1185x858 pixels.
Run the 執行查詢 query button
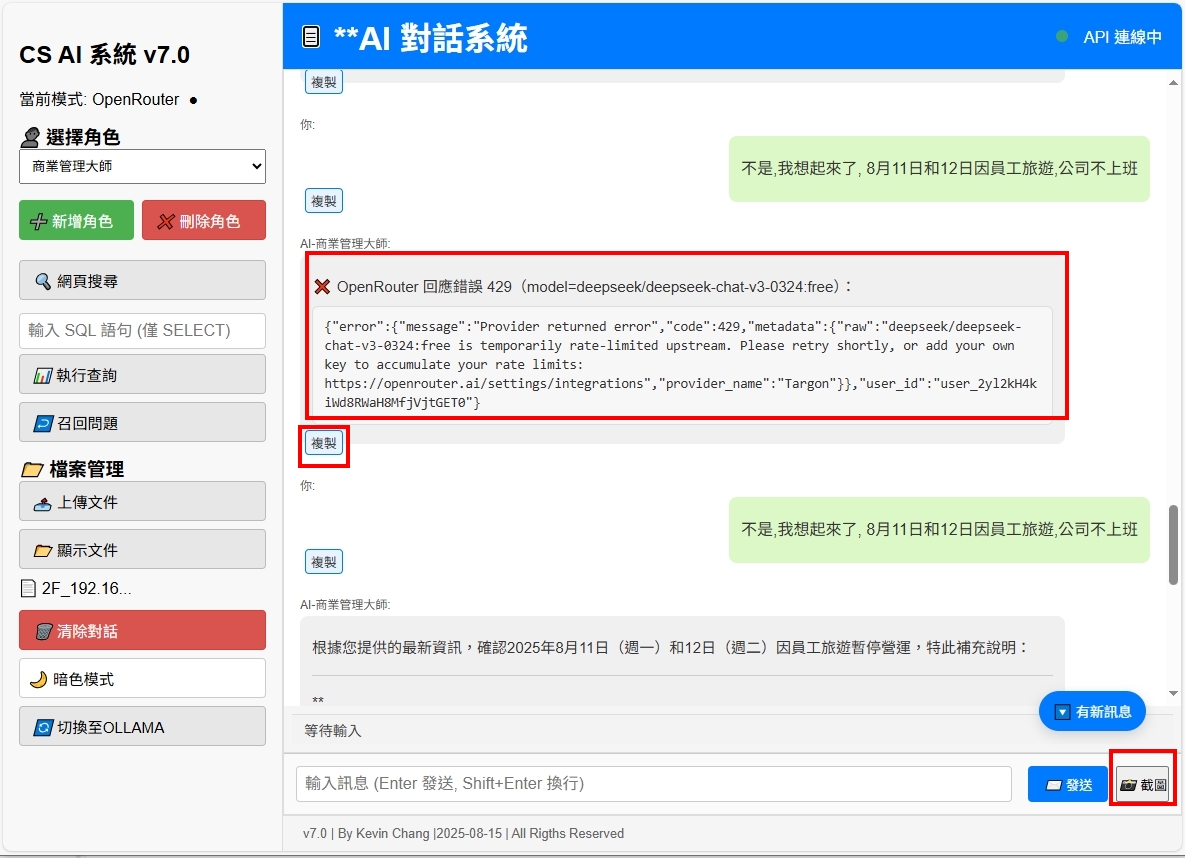(x=142, y=374)
